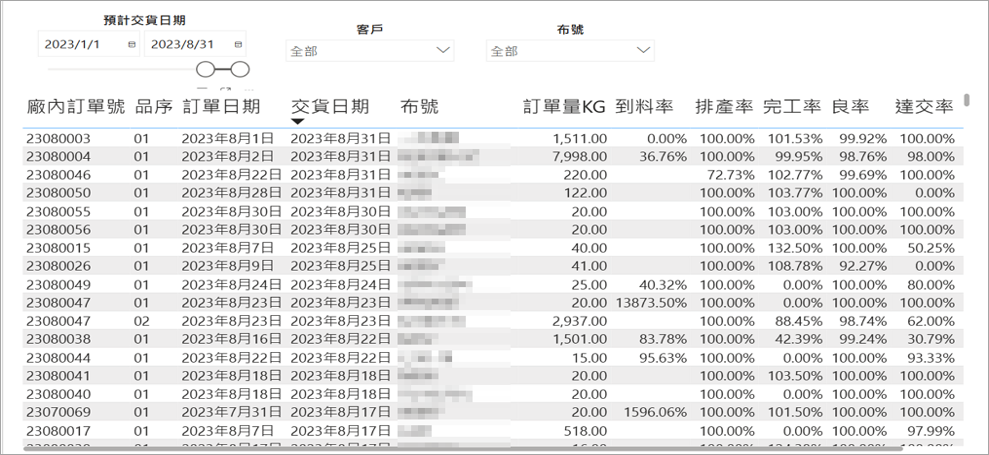
Task: Click order quantity 1,511.00
Action: pyautogui.click(x=580, y=138)
